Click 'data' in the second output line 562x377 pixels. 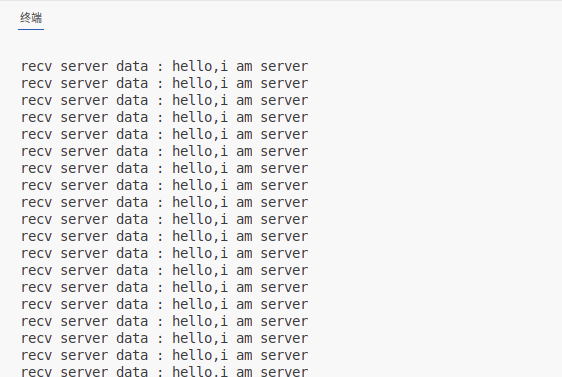click(132, 83)
